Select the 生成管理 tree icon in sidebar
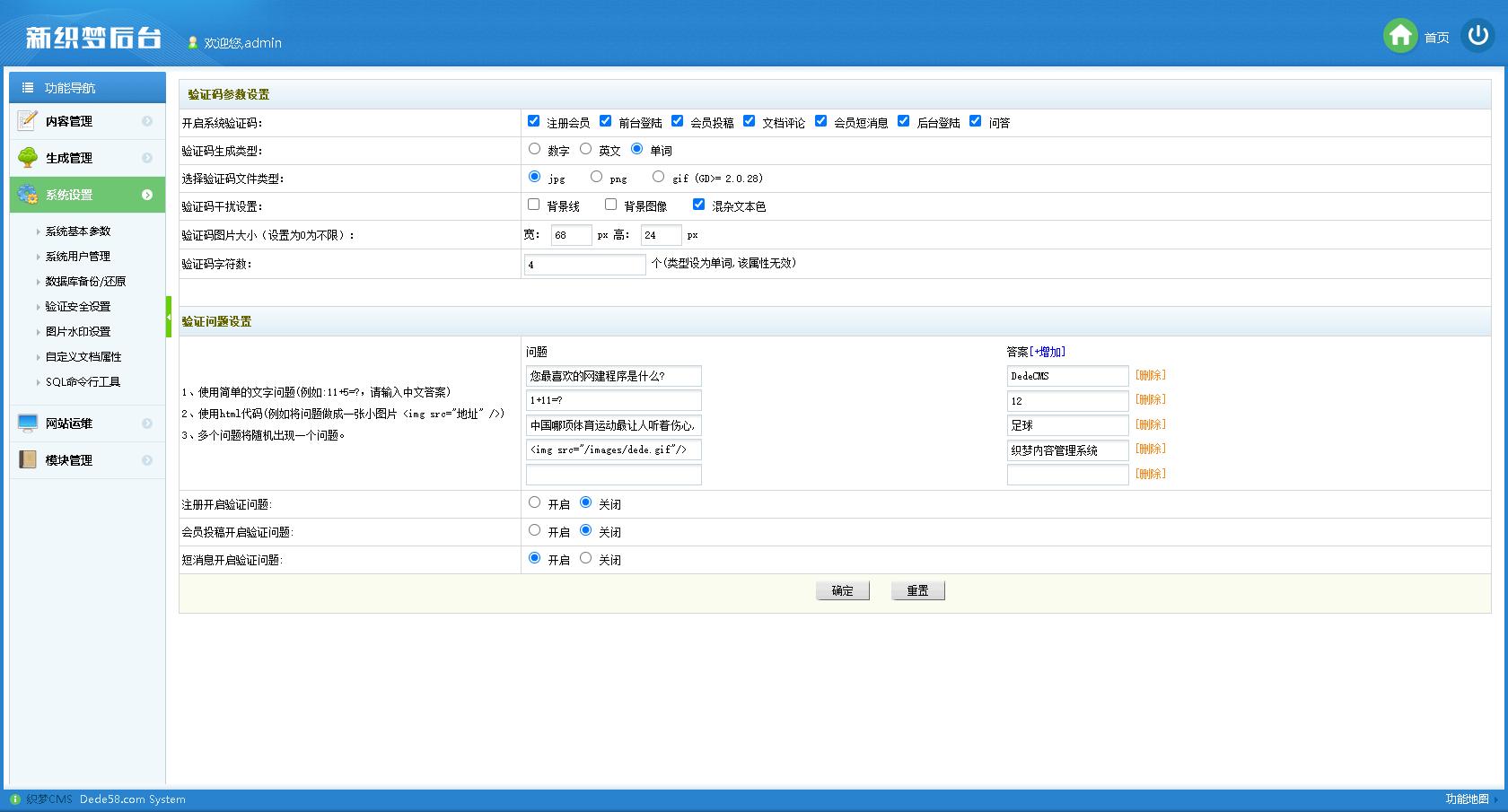This screenshot has height=812, width=1508. 26,157
